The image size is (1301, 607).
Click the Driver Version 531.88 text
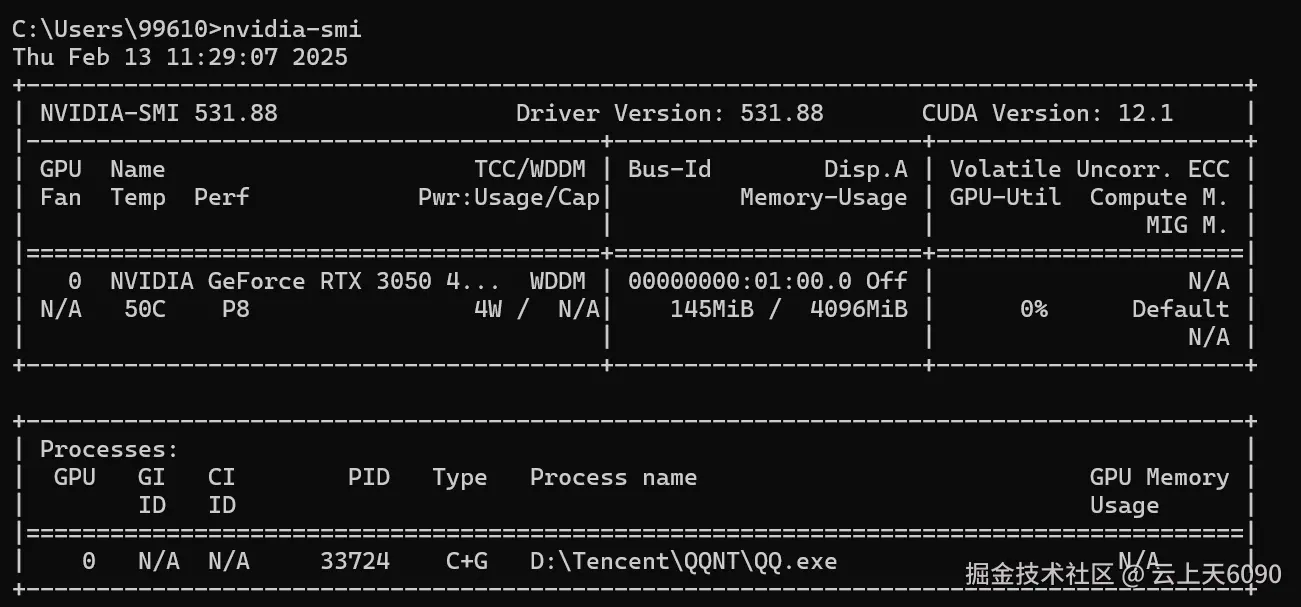coord(669,113)
